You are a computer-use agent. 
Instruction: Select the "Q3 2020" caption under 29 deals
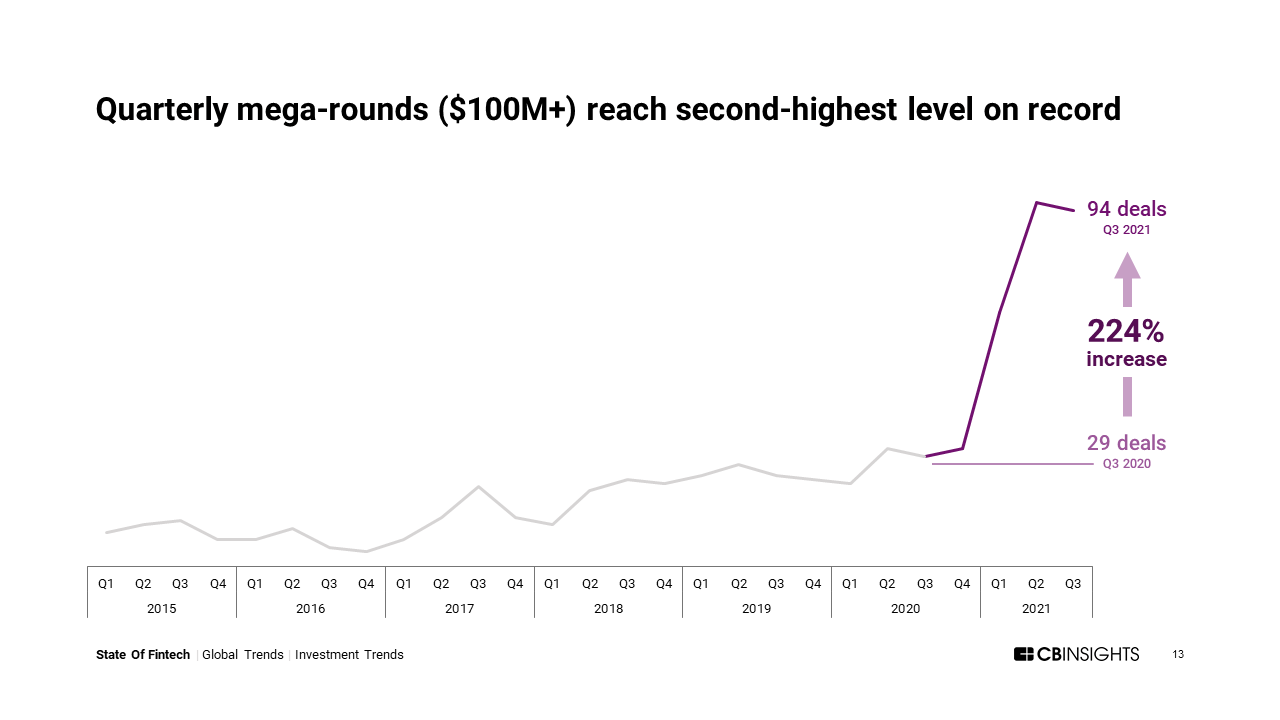pos(1126,464)
